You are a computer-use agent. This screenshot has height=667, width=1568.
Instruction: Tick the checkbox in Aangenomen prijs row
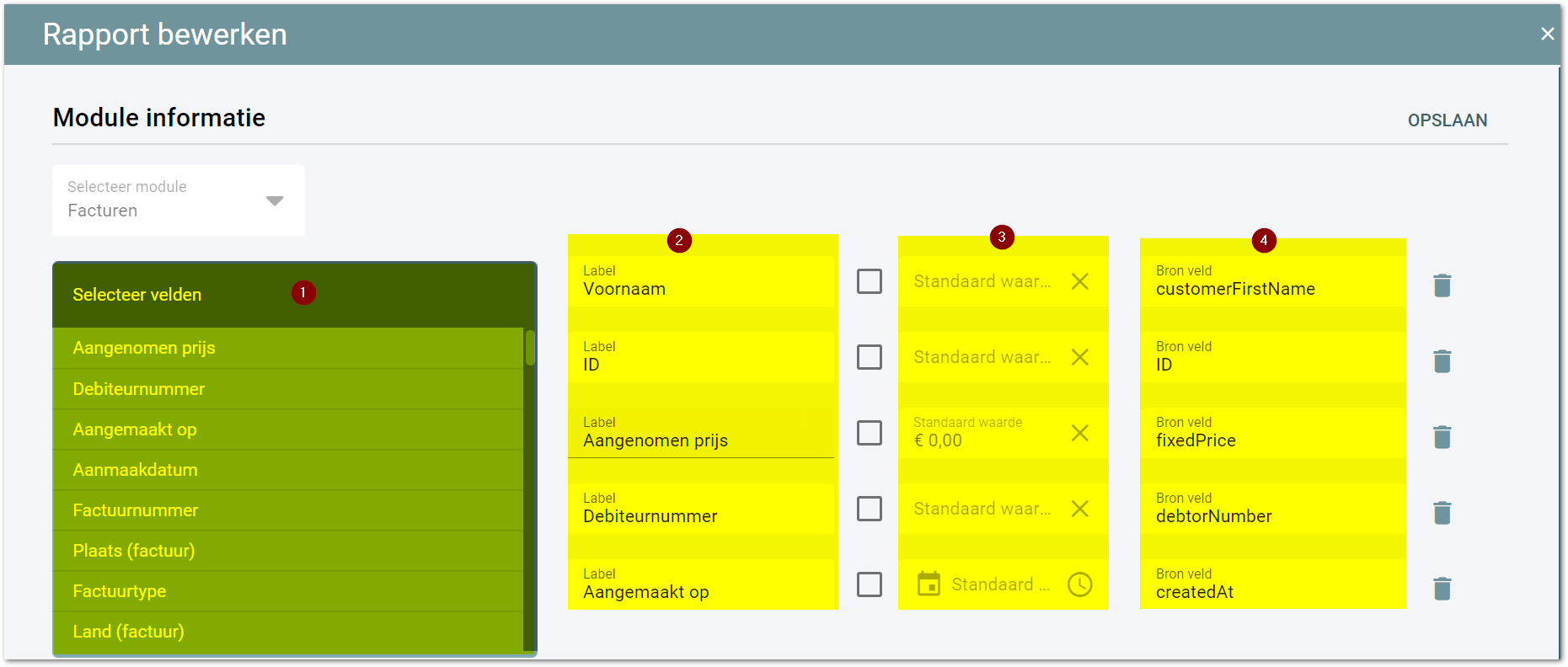pos(870,433)
